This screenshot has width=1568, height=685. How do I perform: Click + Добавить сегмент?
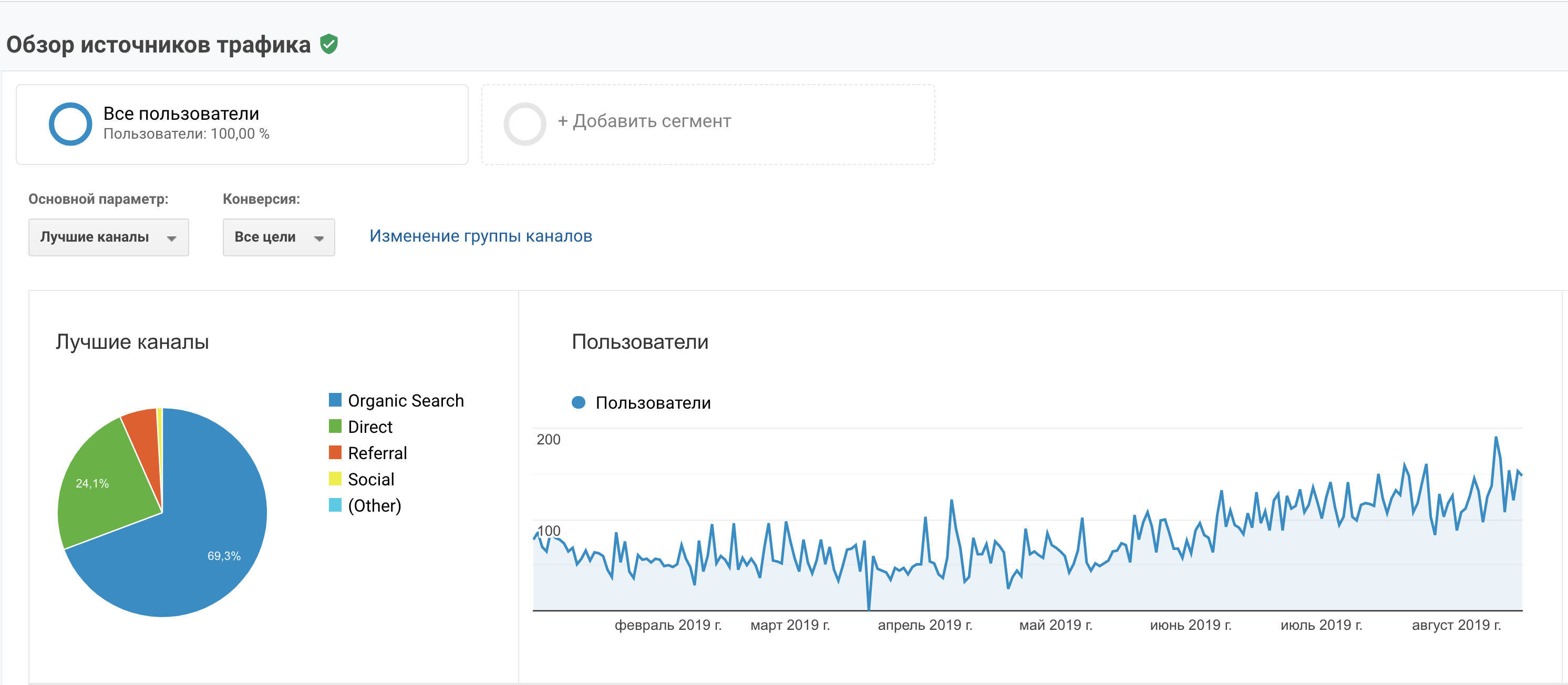pyautogui.click(x=644, y=121)
